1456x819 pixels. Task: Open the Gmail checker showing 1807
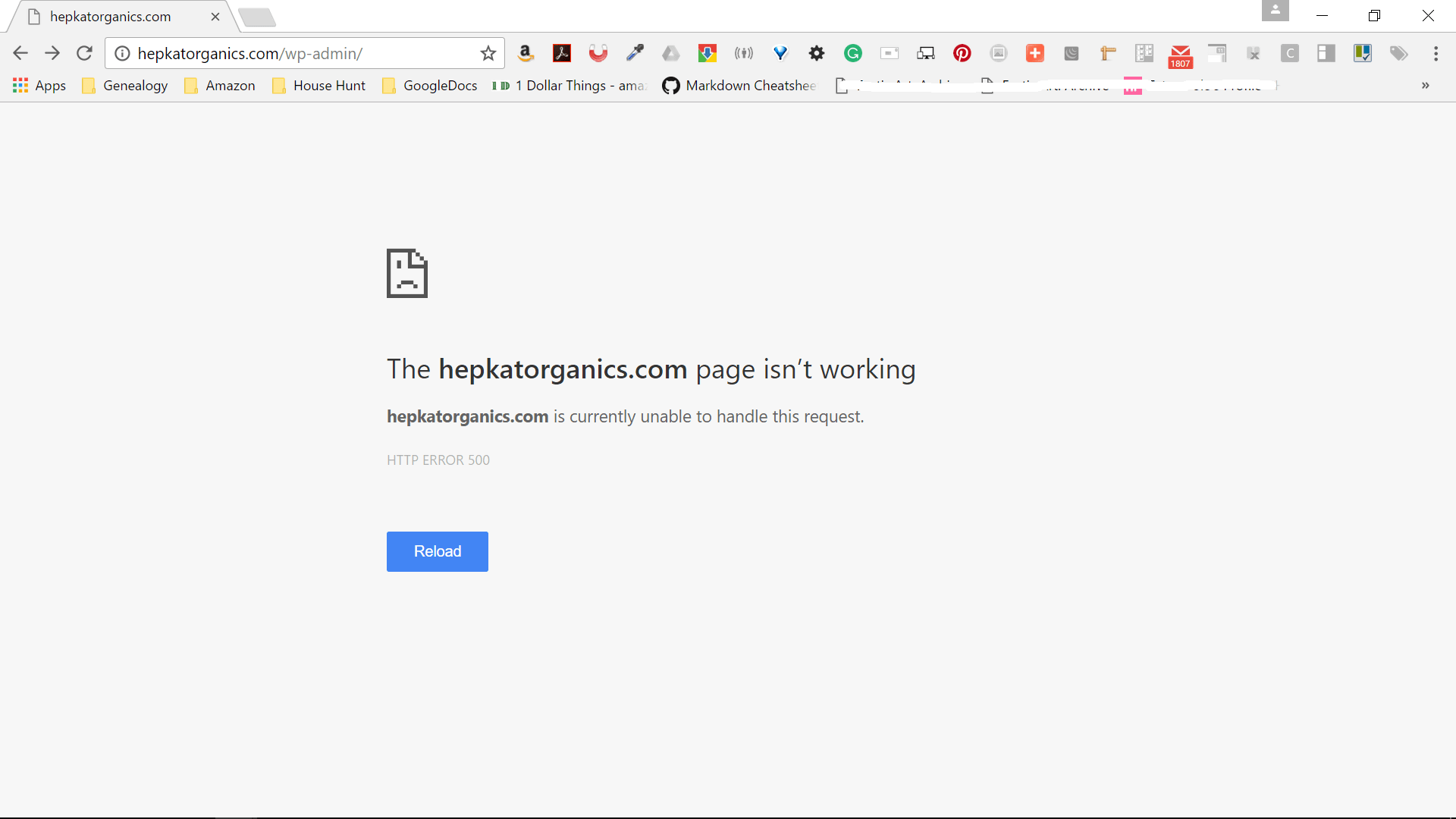pos(1181,56)
